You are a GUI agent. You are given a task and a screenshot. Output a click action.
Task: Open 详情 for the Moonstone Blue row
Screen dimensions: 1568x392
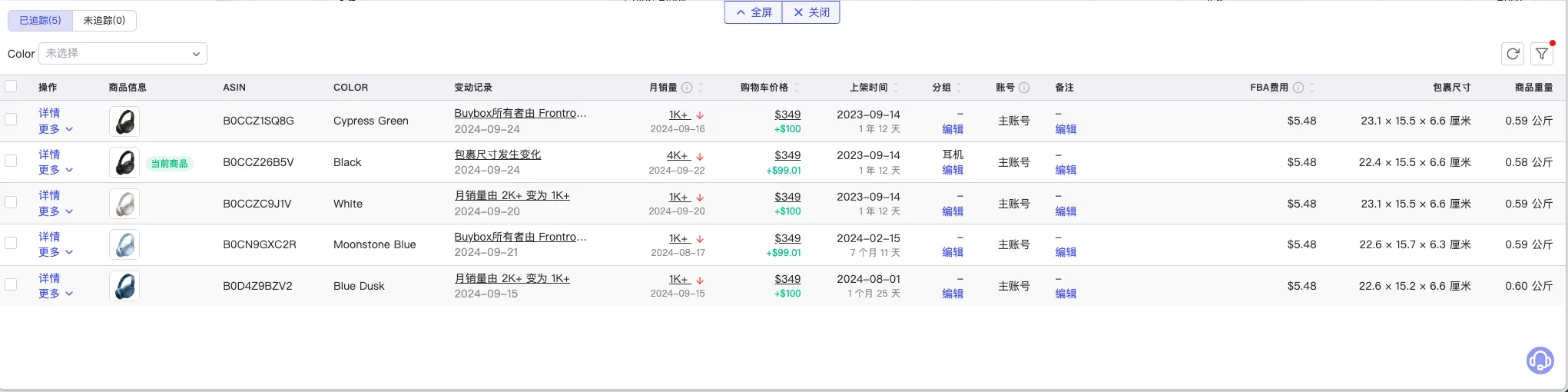[x=49, y=237]
